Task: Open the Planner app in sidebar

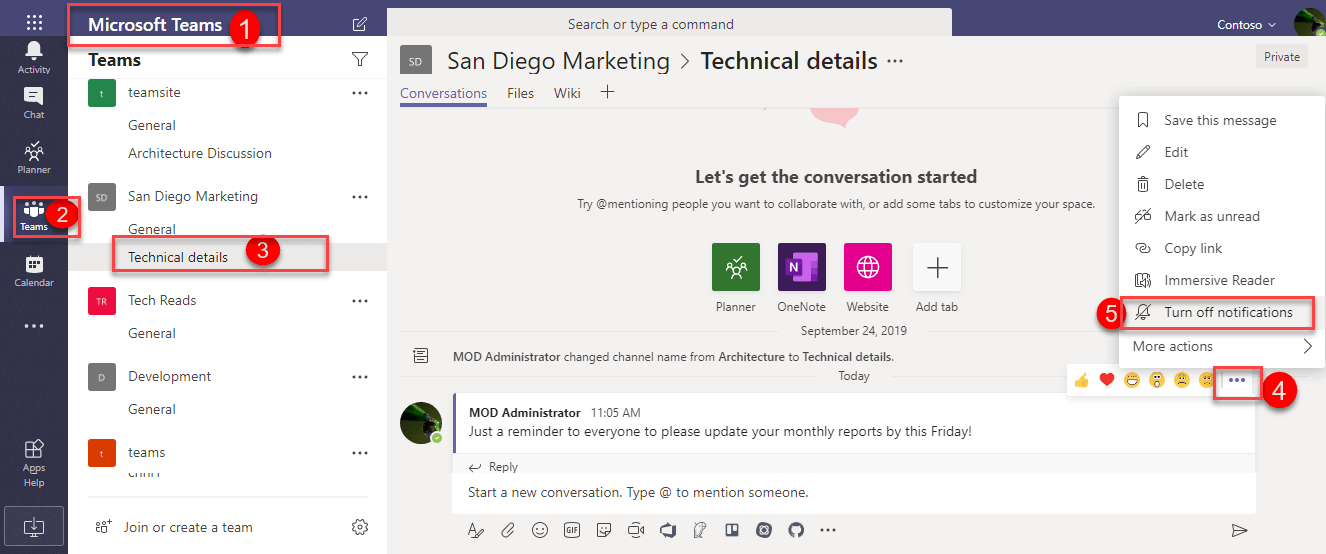Action: (x=34, y=157)
